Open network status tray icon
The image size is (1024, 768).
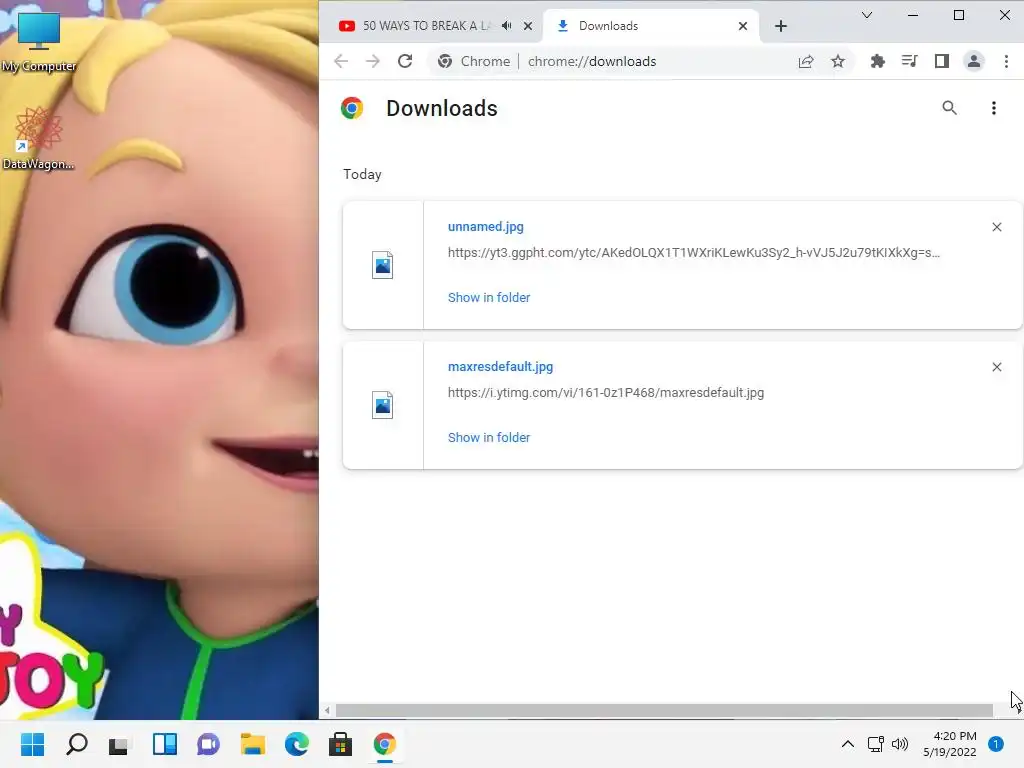click(876, 744)
